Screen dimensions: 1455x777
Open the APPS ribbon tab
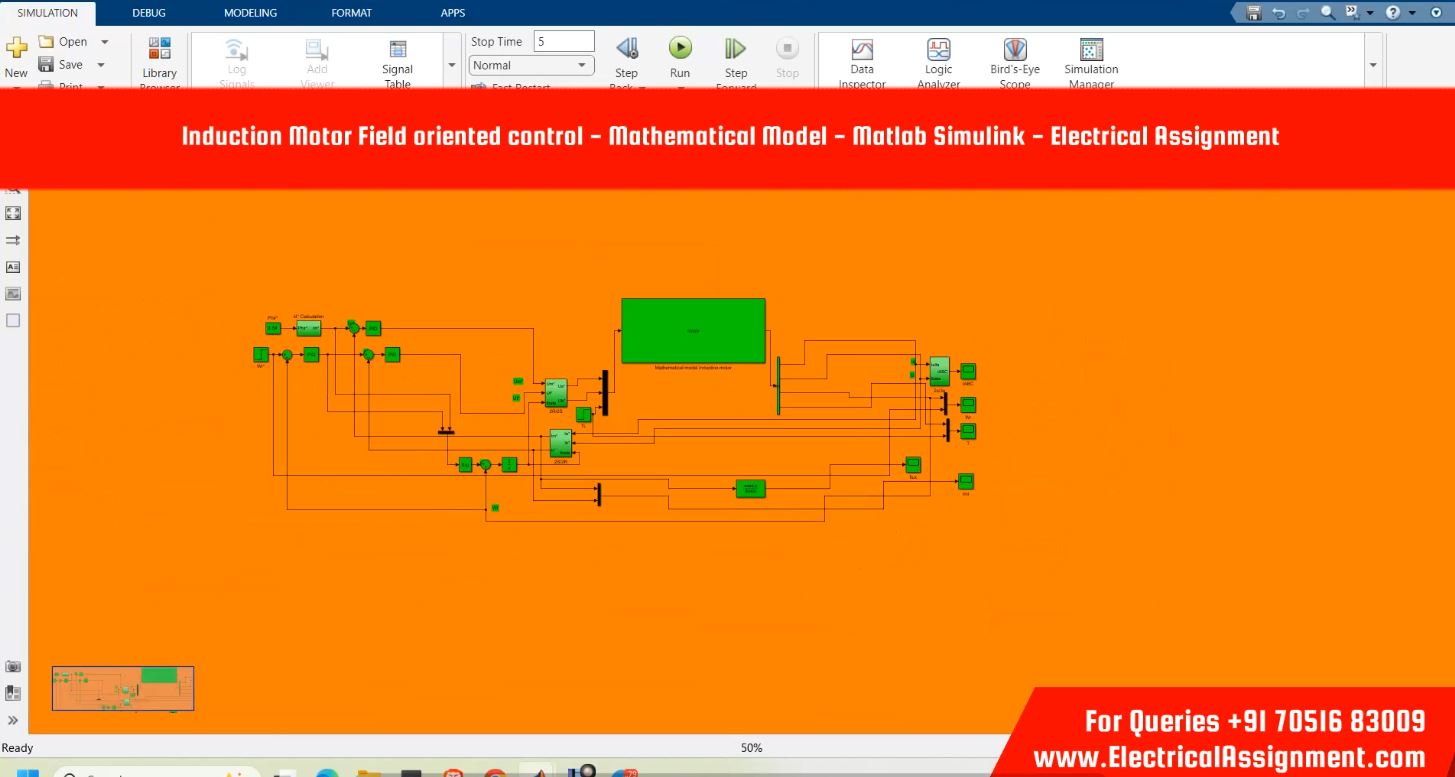pos(452,13)
